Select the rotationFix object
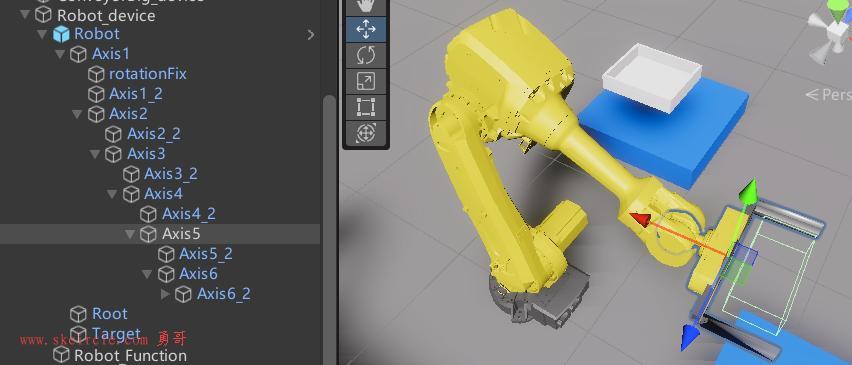Viewport: 852px width, 365px height. 147,74
